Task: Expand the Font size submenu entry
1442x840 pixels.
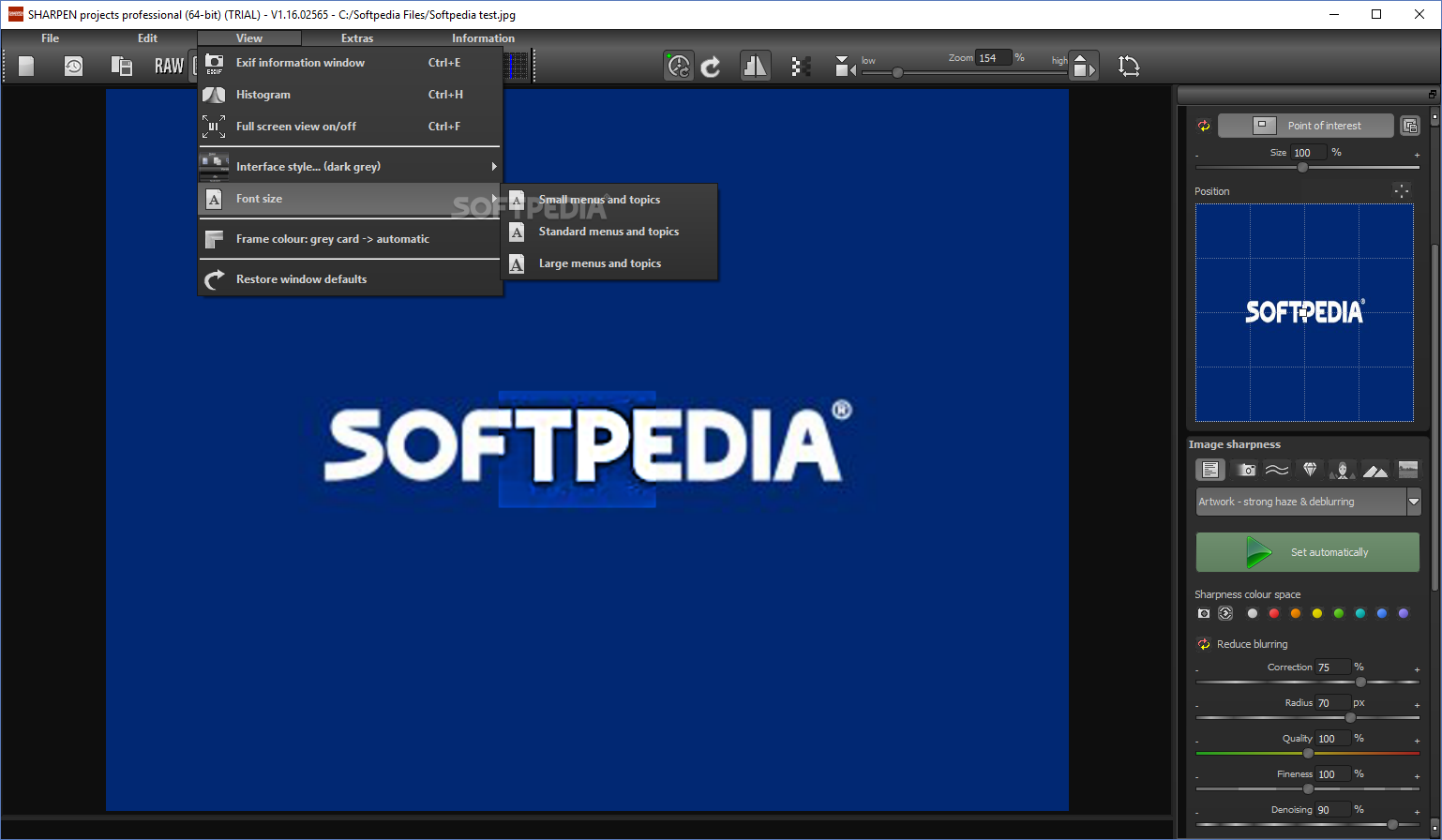Action: 350,199
